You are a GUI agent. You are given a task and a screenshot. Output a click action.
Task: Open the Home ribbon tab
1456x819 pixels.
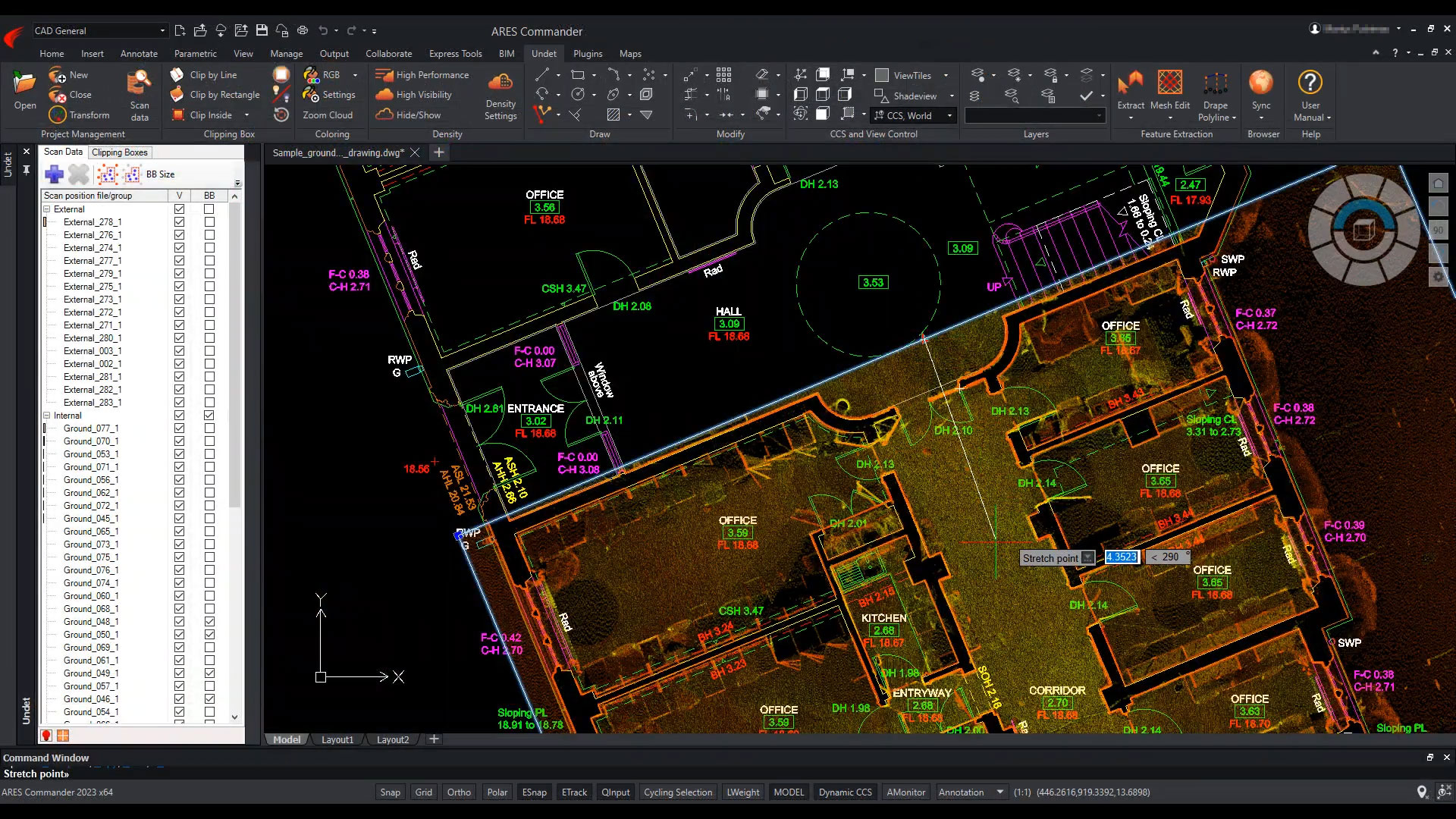(52, 54)
